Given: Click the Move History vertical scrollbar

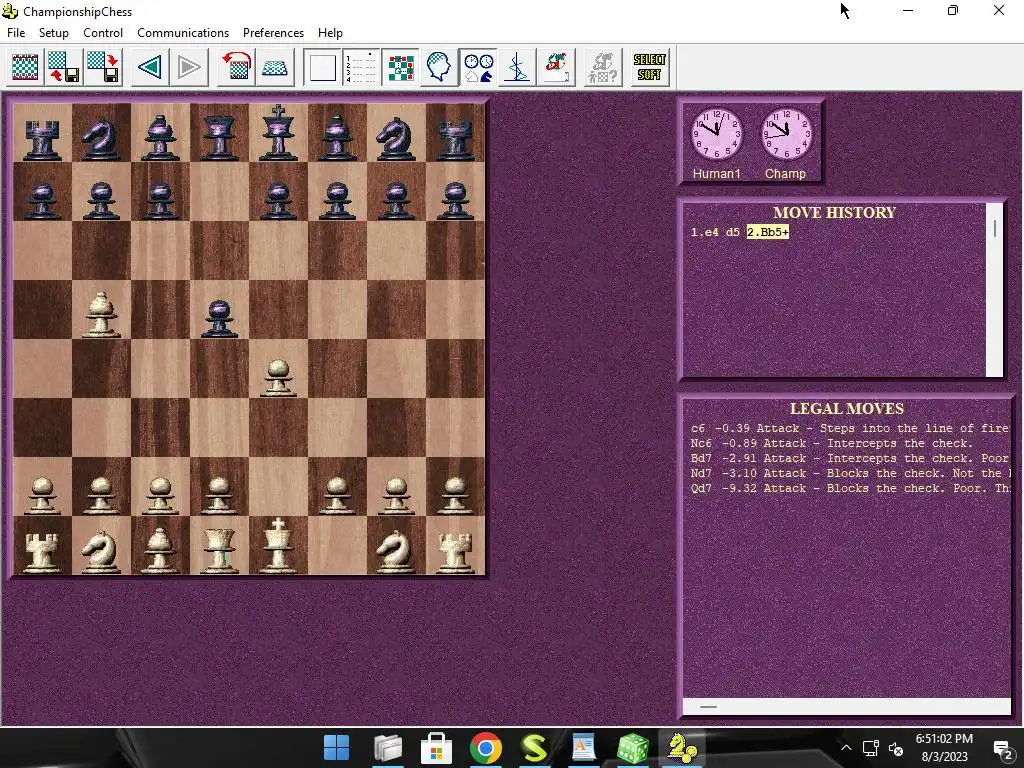Looking at the screenshot, I should click(x=995, y=290).
